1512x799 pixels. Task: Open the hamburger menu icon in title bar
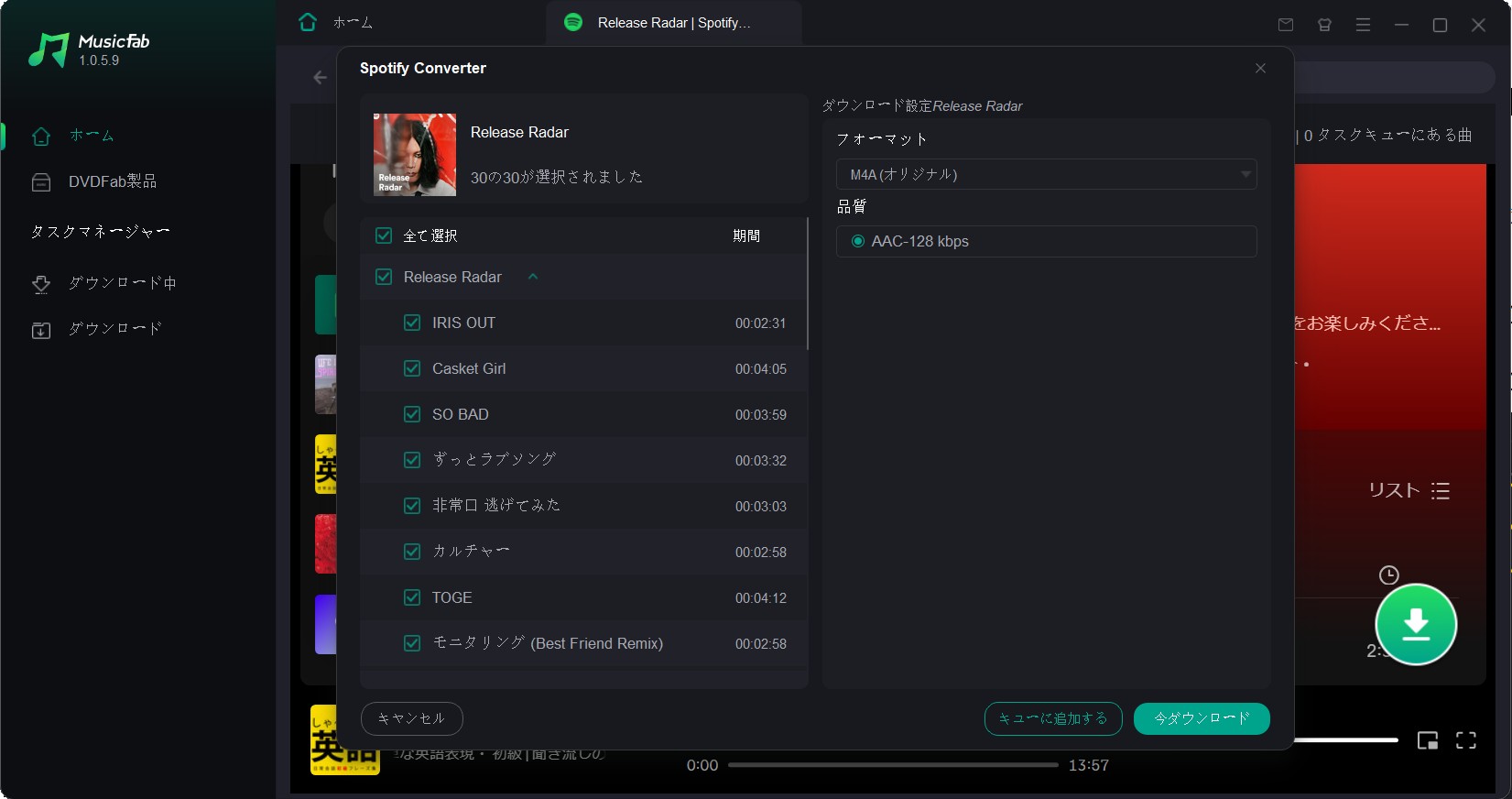(x=1363, y=25)
